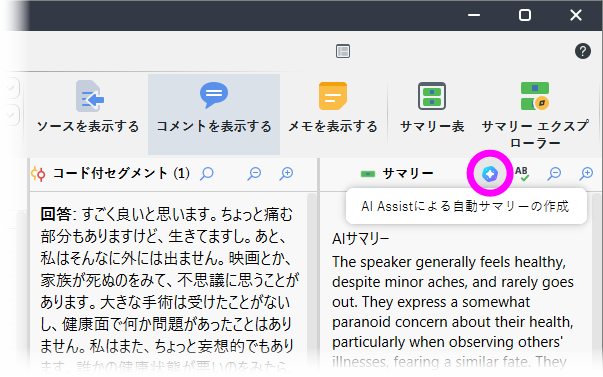
Task: Zoom in on the サマリー pane
Action: (x=586, y=173)
